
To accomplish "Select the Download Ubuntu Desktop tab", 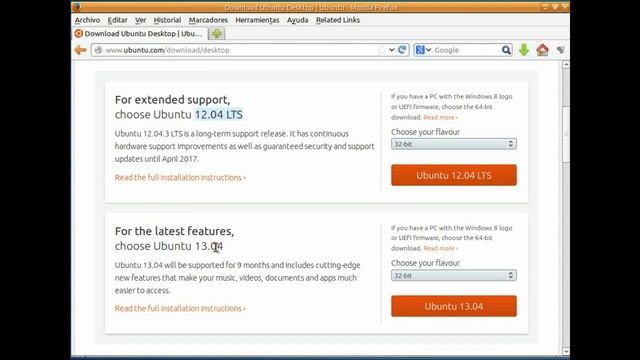I will coord(140,33).
